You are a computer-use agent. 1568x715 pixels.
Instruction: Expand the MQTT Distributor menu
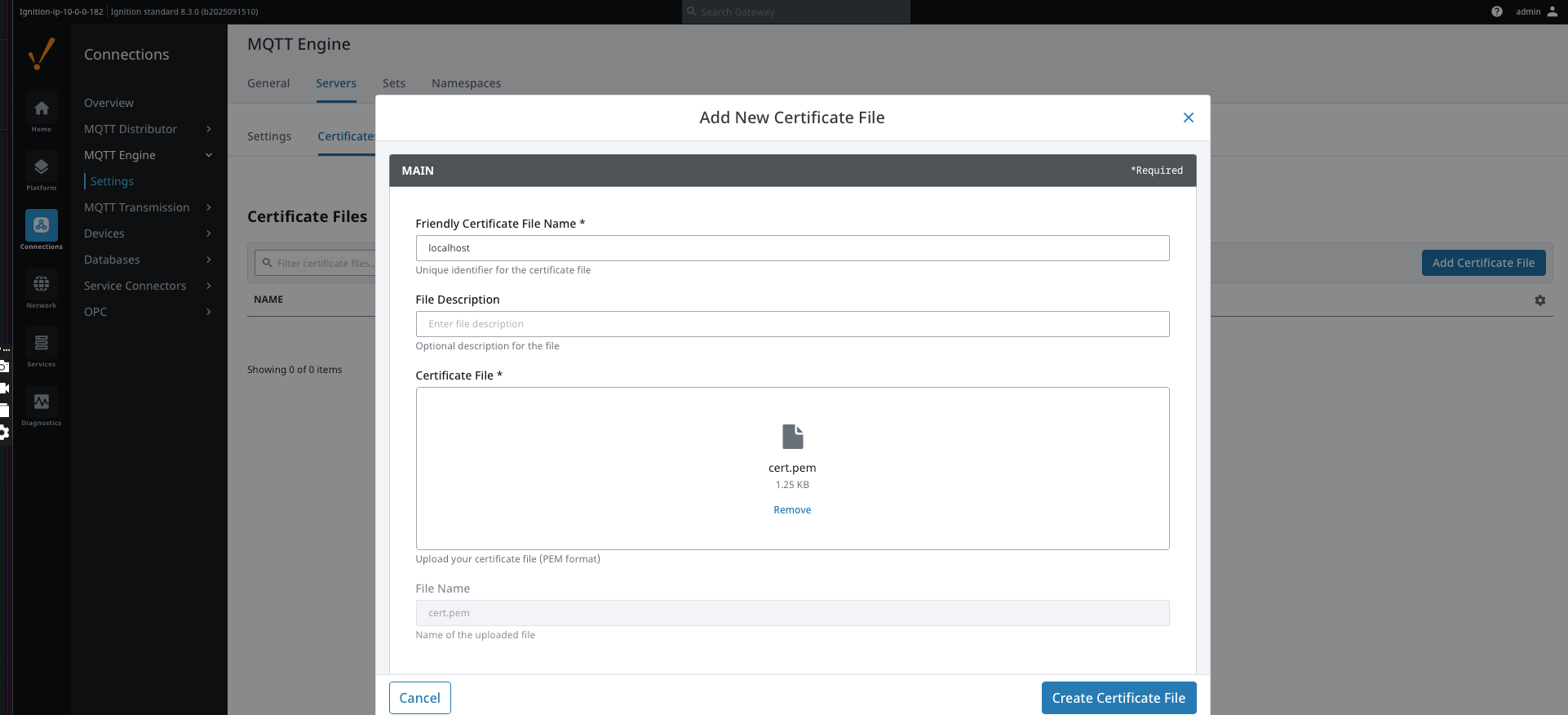point(147,129)
